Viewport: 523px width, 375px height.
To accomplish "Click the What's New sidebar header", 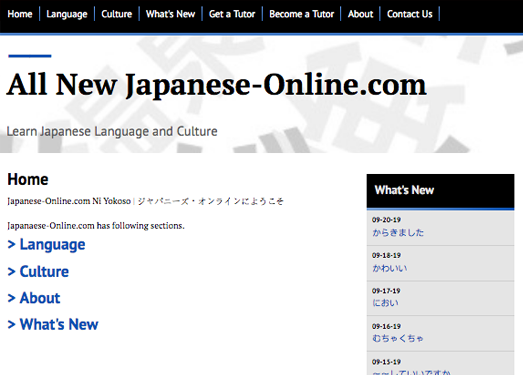I will [x=440, y=191].
